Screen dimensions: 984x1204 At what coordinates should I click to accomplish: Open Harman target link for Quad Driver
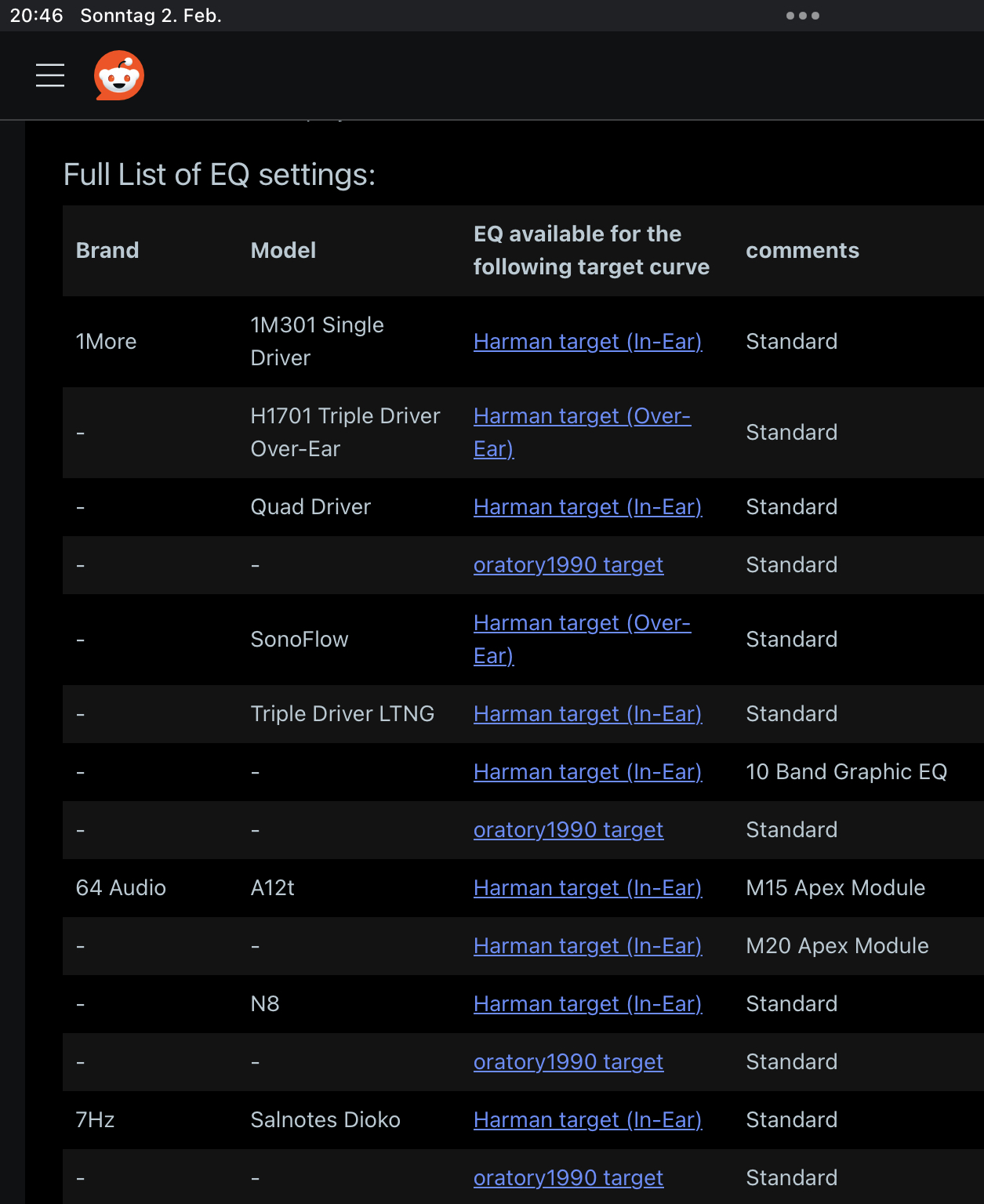(x=587, y=507)
